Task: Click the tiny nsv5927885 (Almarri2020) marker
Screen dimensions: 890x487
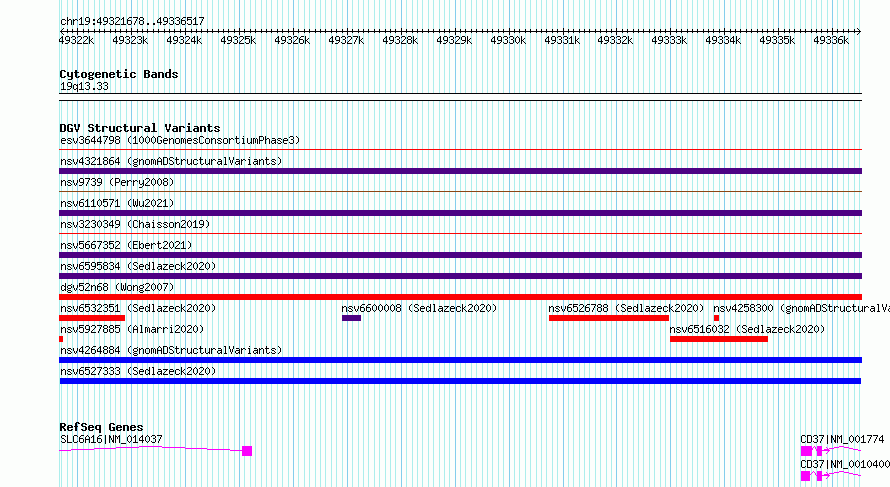Action: tap(61, 339)
